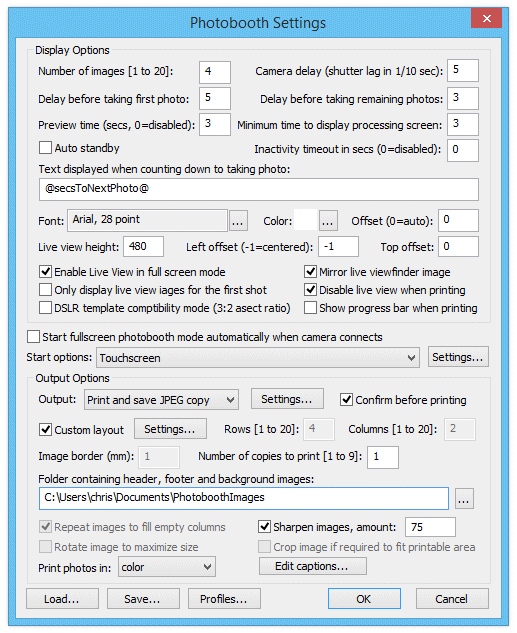
Task: Open Custom layout Settings button
Action: click(x=170, y=429)
